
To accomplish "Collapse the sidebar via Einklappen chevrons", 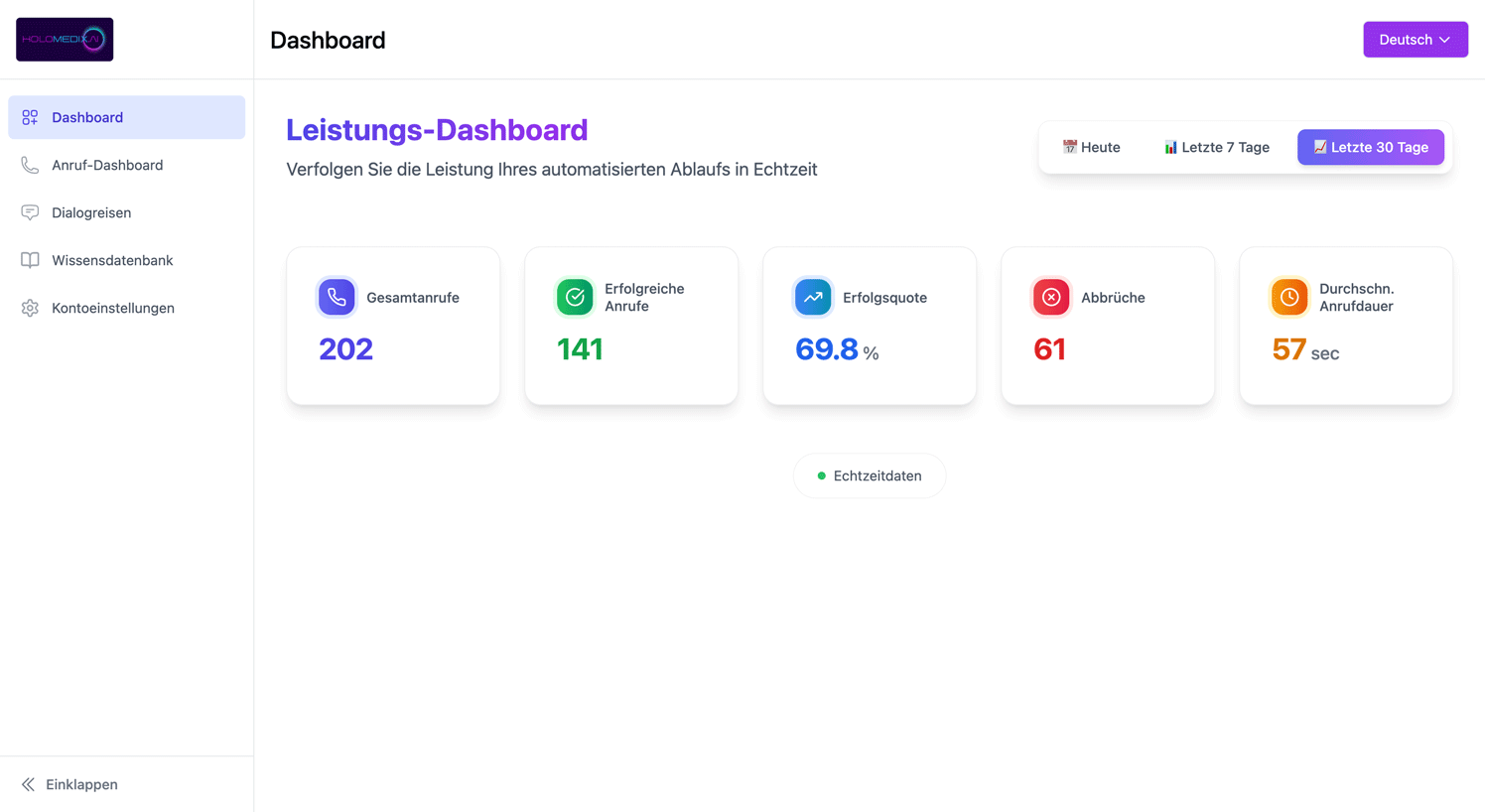I will click(30, 784).
